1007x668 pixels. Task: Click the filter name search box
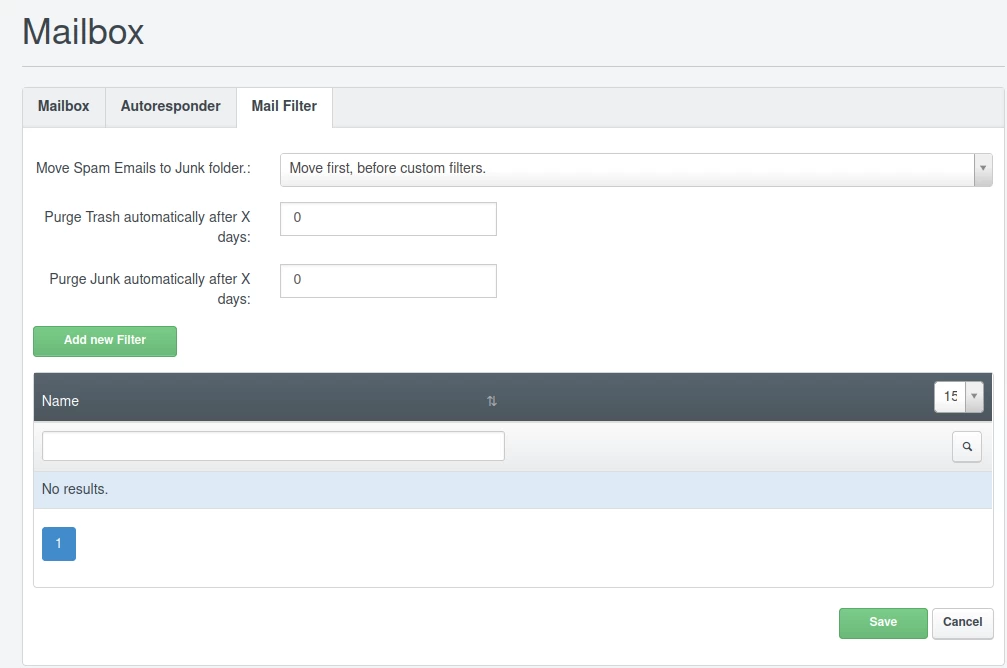pos(273,446)
